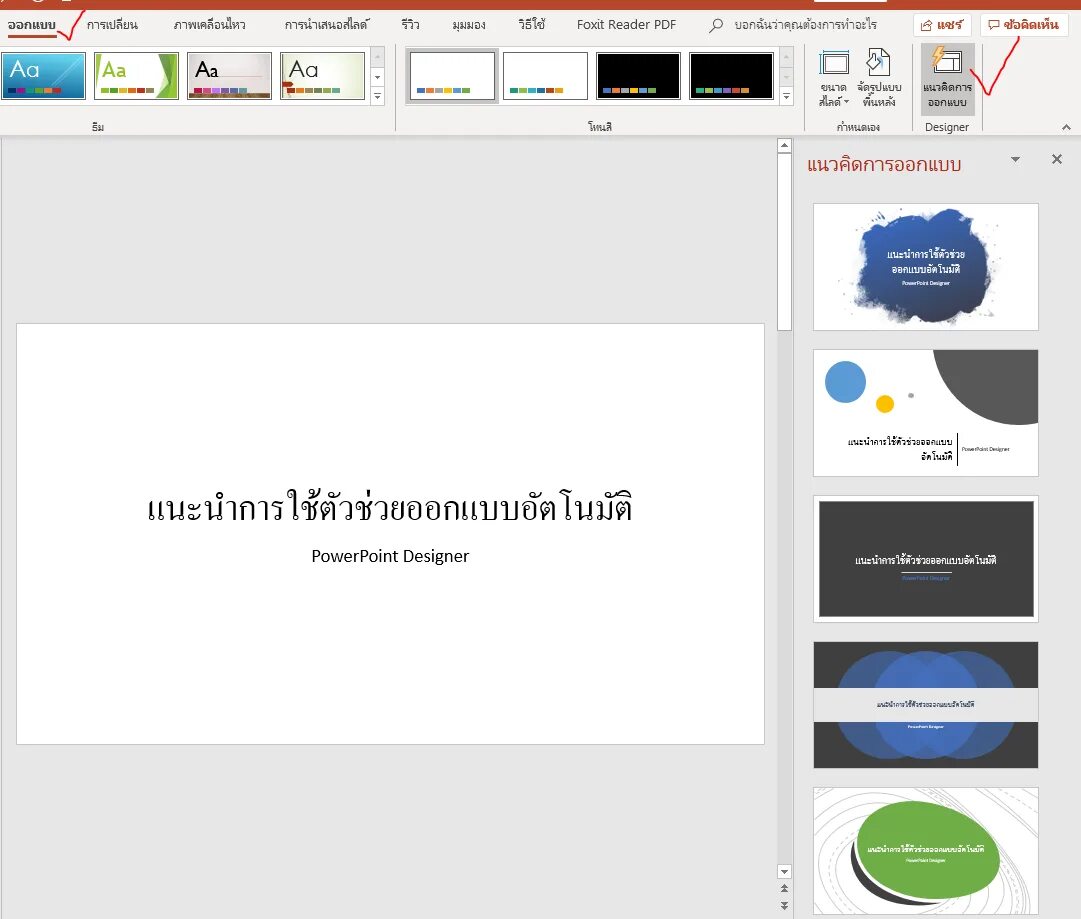Close the แนวคิดการออกแบบ pane
Image resolution: width=1081 pixels, height=919 pixels.
pos(1057,159)
